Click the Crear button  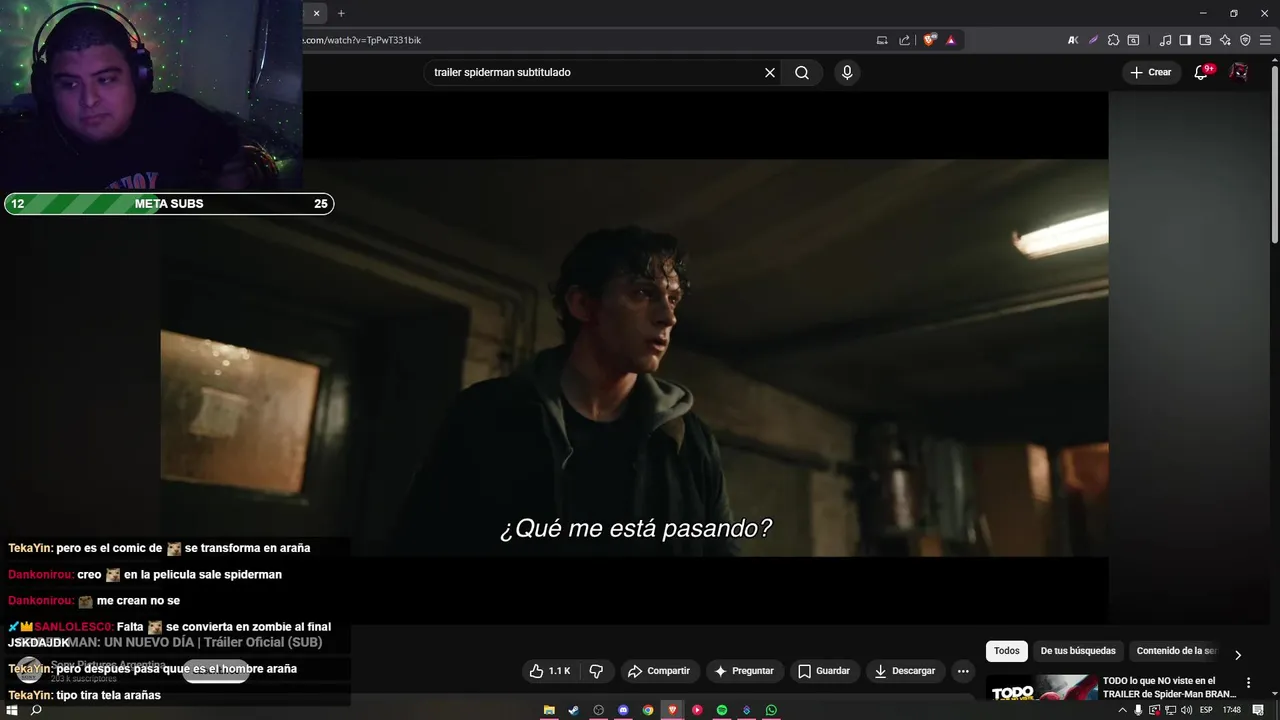[x=1150, y=72]
